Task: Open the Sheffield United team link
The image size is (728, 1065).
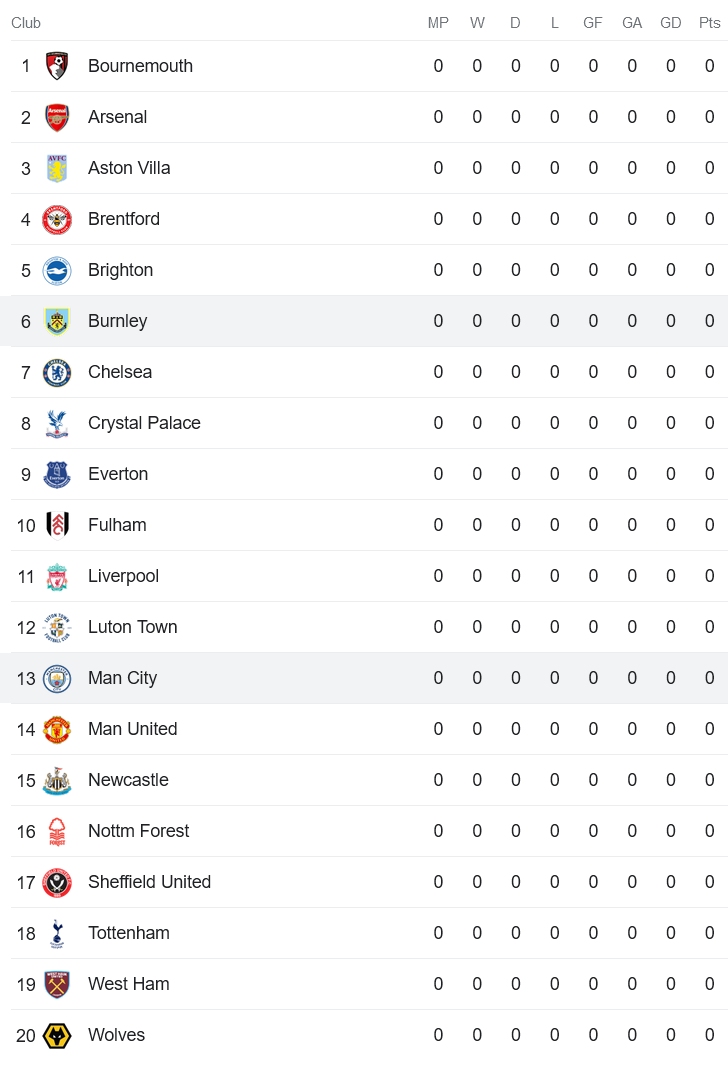Action: point(149,882)
